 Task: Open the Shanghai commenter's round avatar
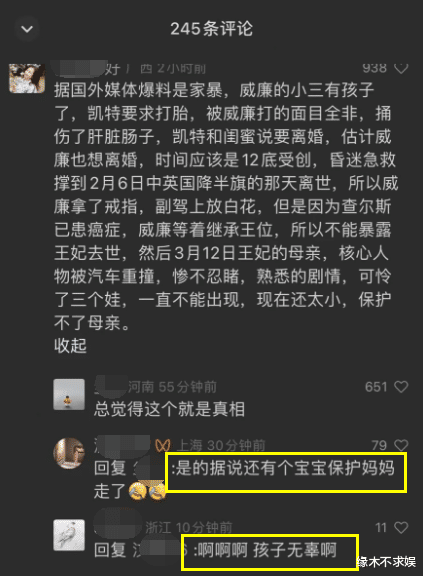coord(69,453)
